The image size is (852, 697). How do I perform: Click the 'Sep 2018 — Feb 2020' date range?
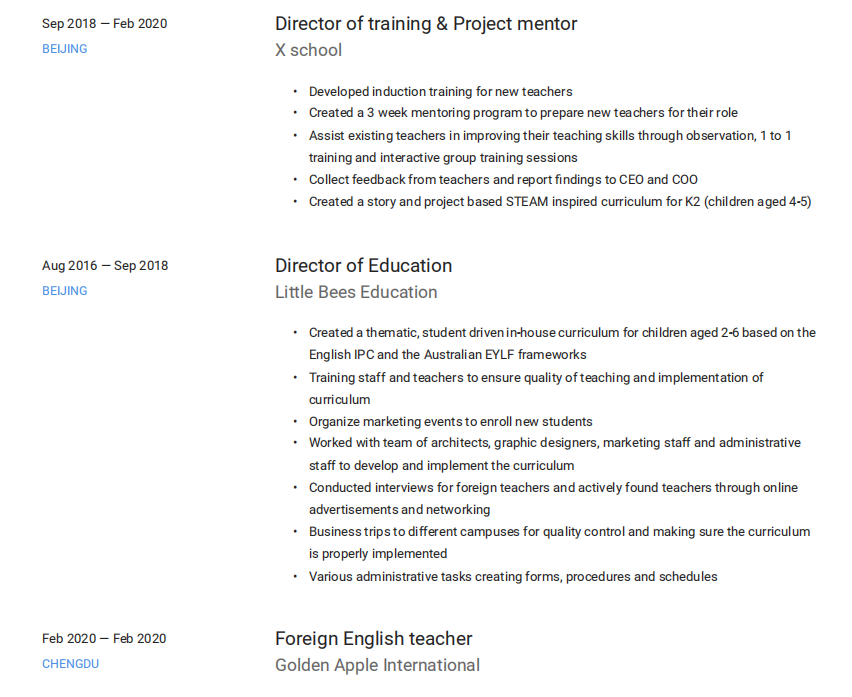(104, 24)
